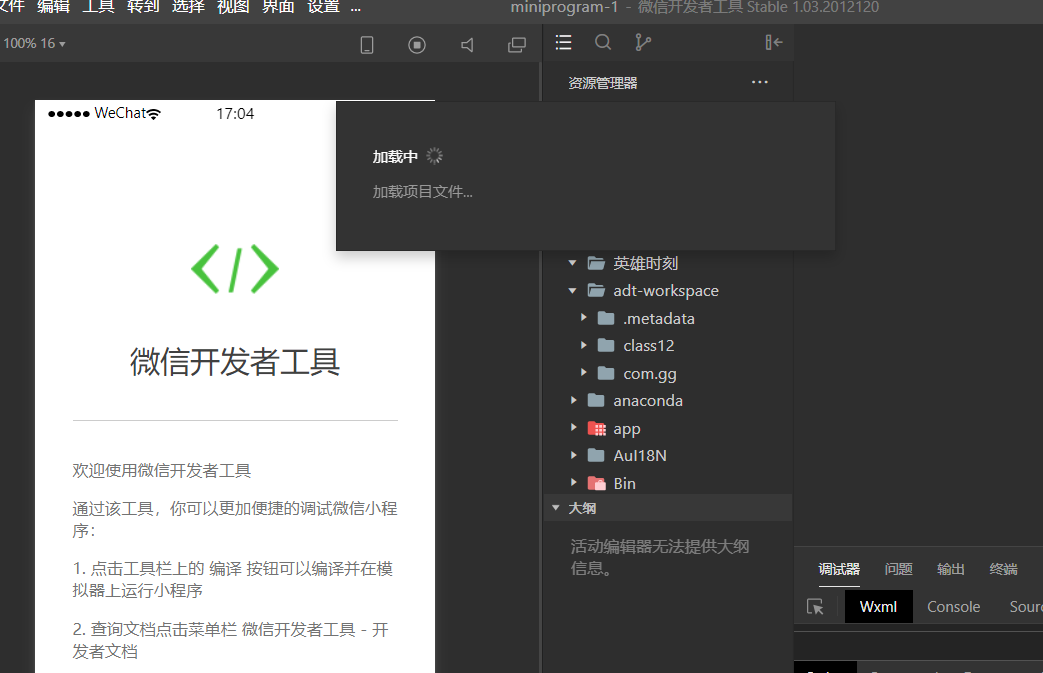Open the 转到 menu
Image resolution: width=1043 pixels, height=673 pixels.
tap(143, 7)
